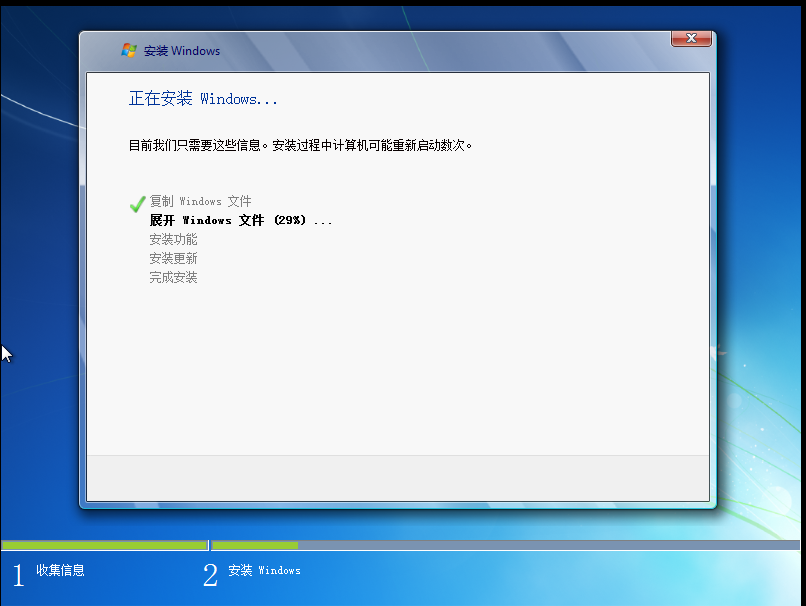Screen dimensions: 806x606
Task: Click the stage number 2
Action: tap(210, 575)
